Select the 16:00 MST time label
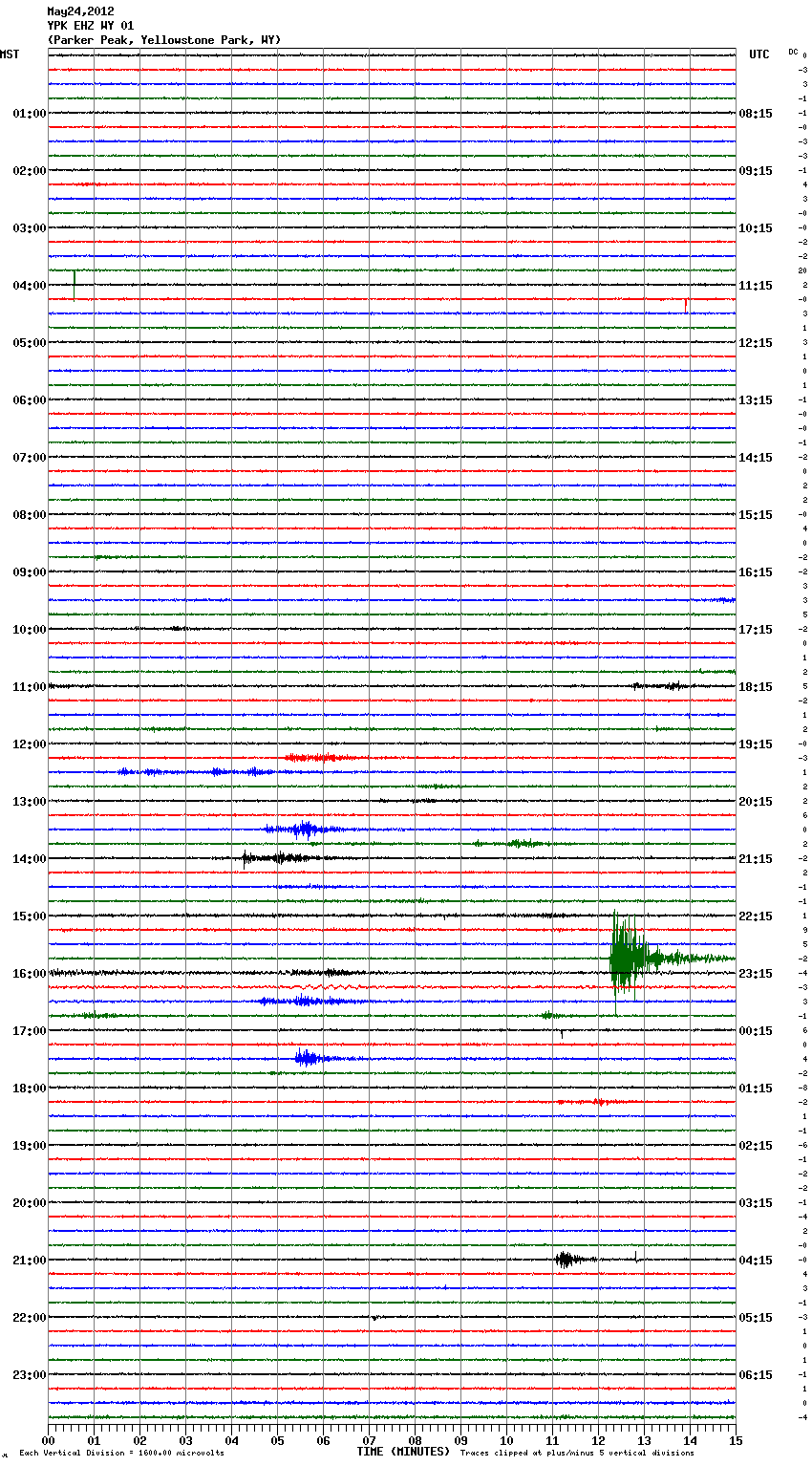The image size is (812, 1466). (x=29, y=974)
